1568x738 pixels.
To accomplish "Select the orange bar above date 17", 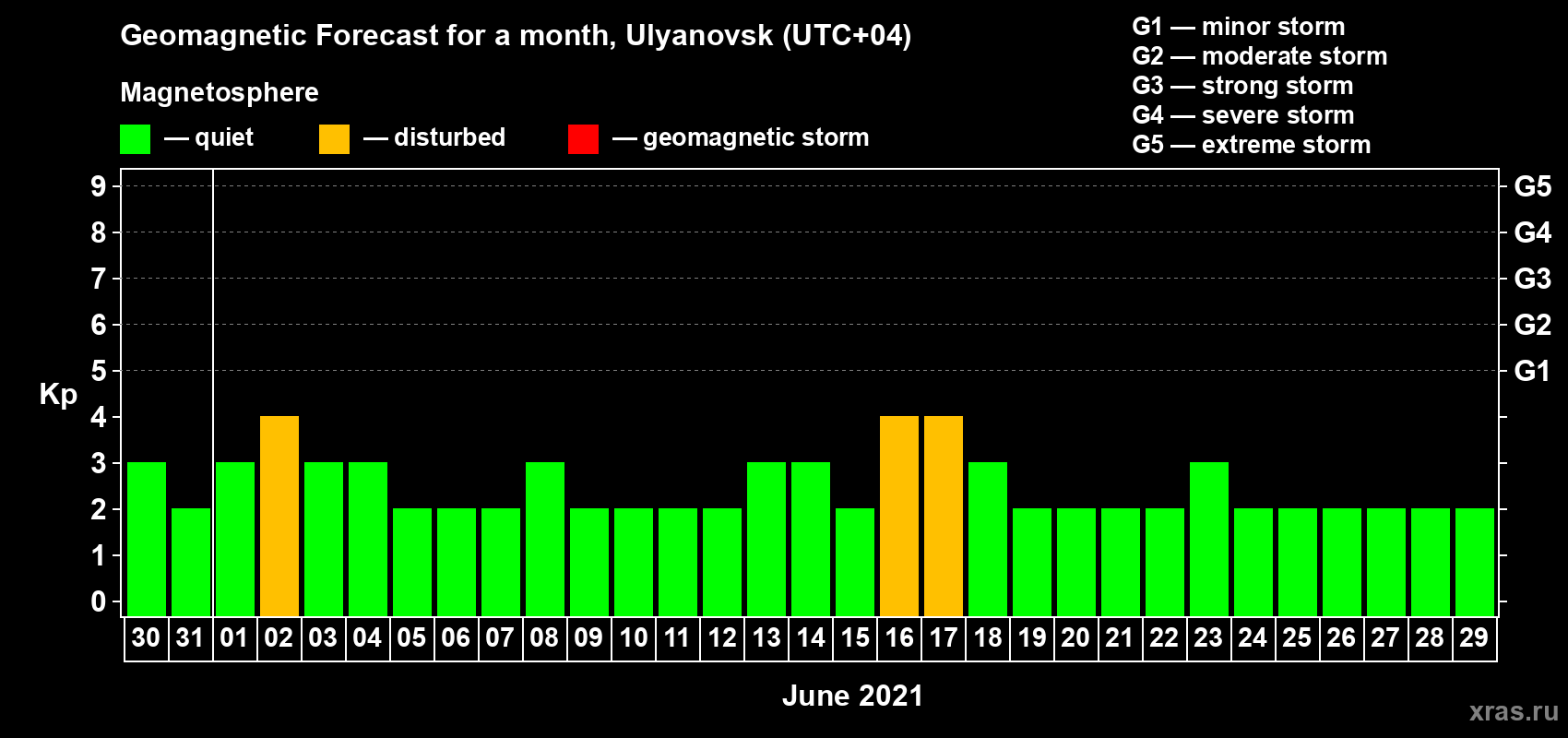I will (x=944, y=516).
